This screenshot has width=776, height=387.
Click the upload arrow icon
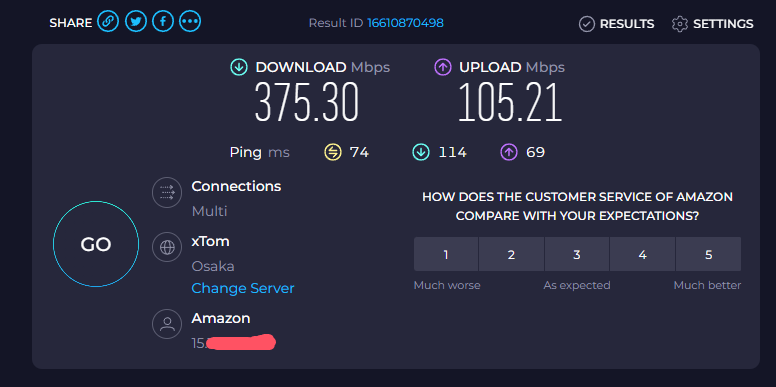coord(443,67)
